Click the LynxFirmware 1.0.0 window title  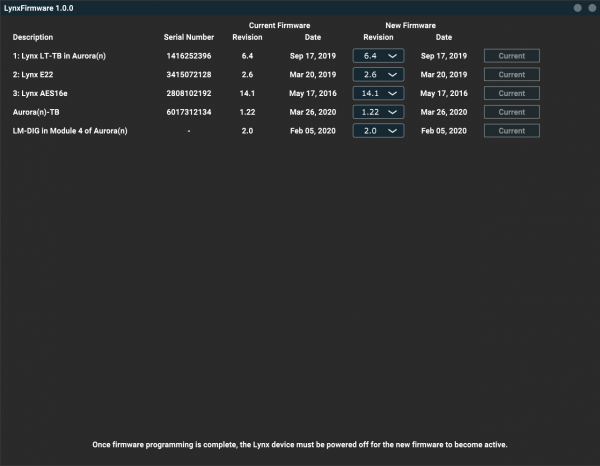39,8
